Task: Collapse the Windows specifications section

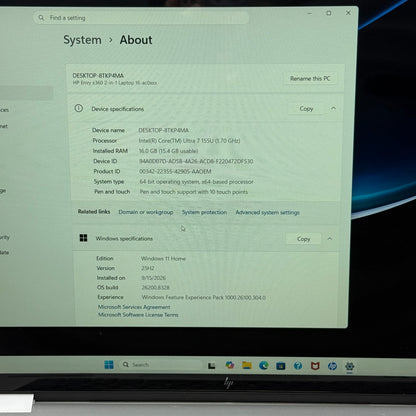Action: (330, 239)
